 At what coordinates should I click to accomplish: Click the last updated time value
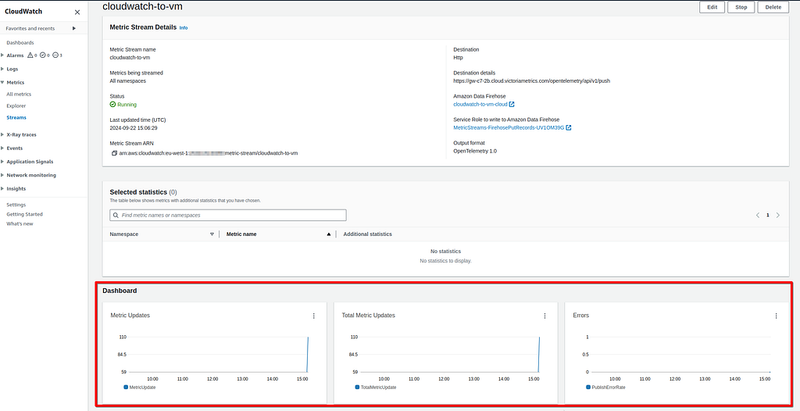134,128
